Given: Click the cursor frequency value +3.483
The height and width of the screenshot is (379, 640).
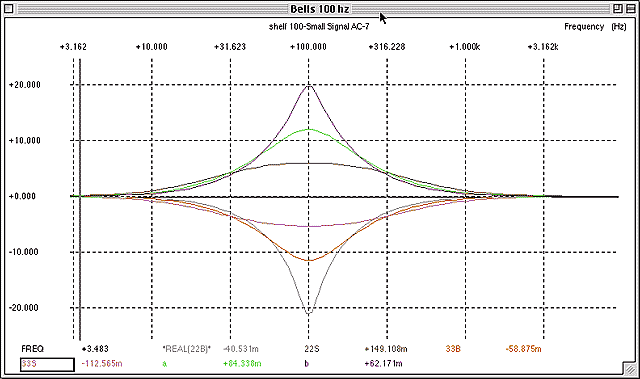Looking at the screenshot, I should pyautogui.click(x=95, y=349).
